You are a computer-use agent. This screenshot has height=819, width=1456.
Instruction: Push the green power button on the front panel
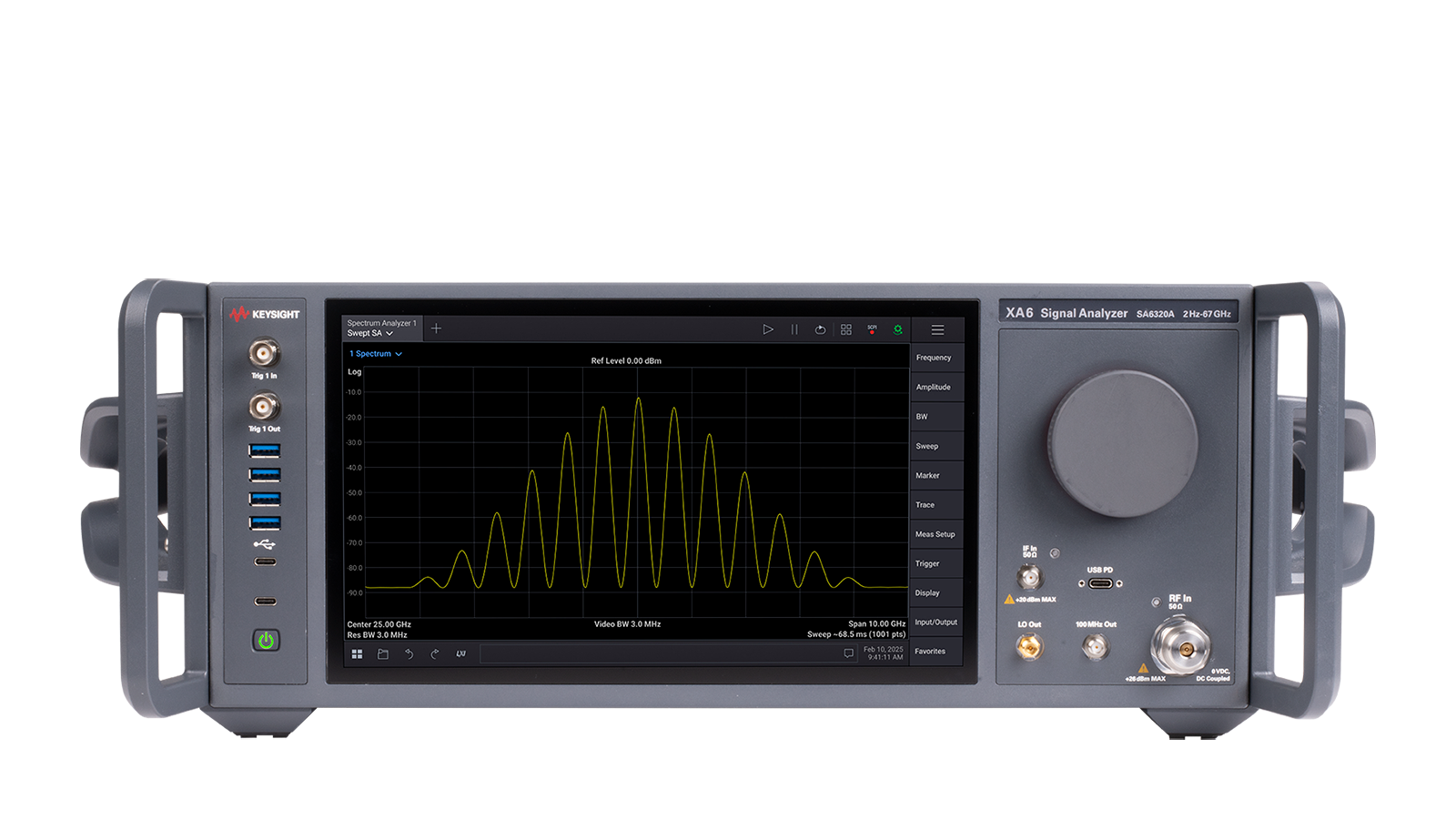pos(266,641)
